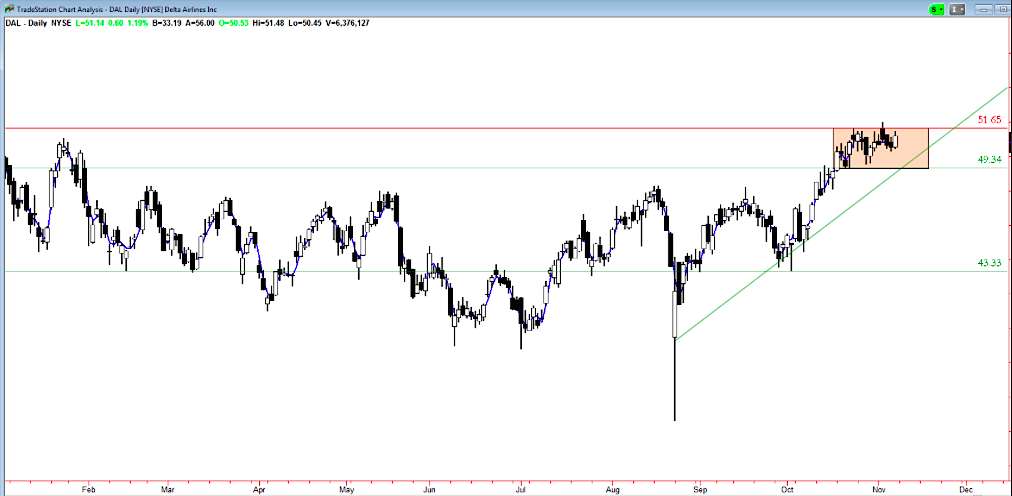This screenshot has width=1012, height=496.
Task: Click the volume V=6,376,127 value
Action: click(348, 23)
